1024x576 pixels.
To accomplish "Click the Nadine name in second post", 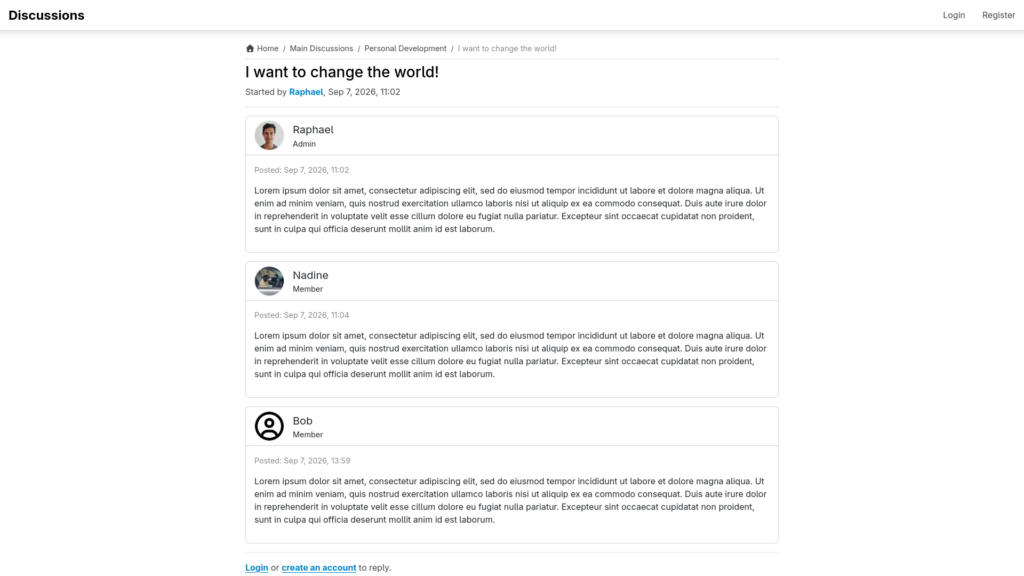I will point(310,276).
